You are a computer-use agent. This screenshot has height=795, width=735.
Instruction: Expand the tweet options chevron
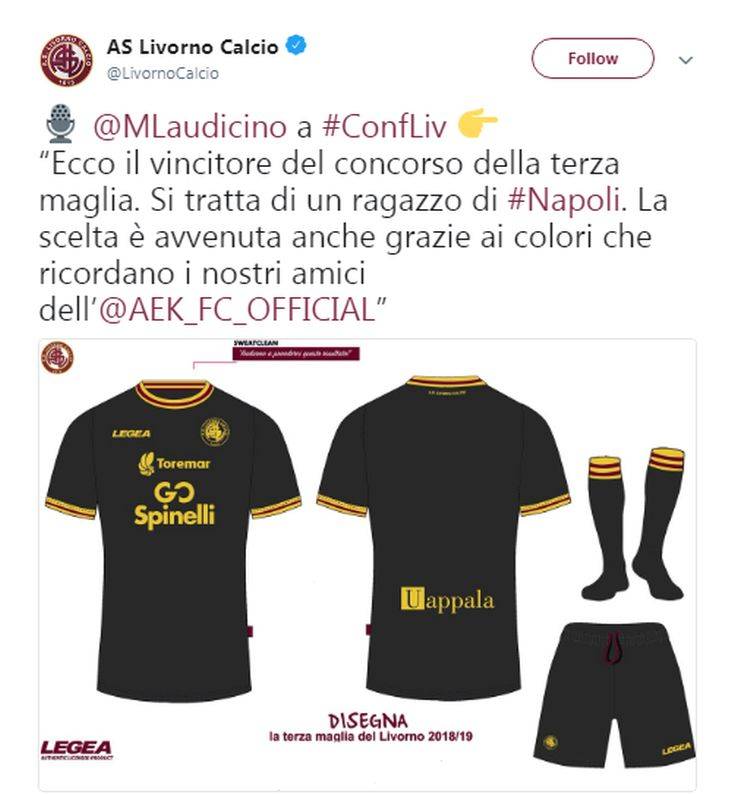click(685, 60)
